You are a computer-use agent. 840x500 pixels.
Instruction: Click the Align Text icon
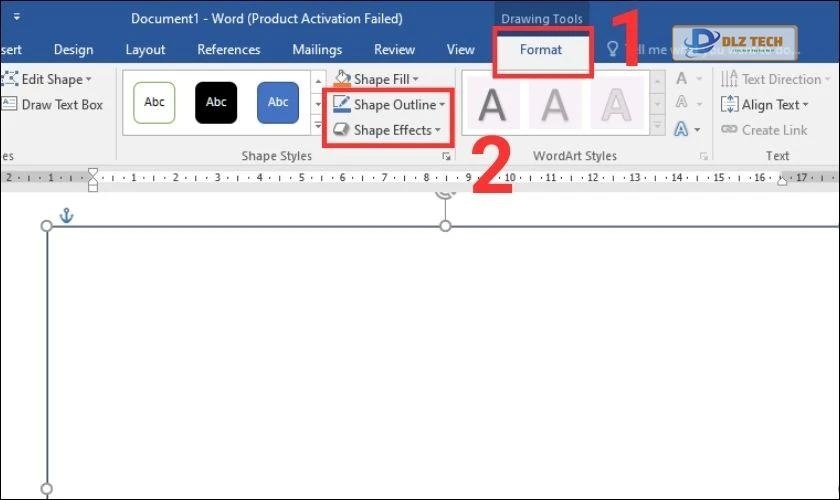[x=729, y=104]
